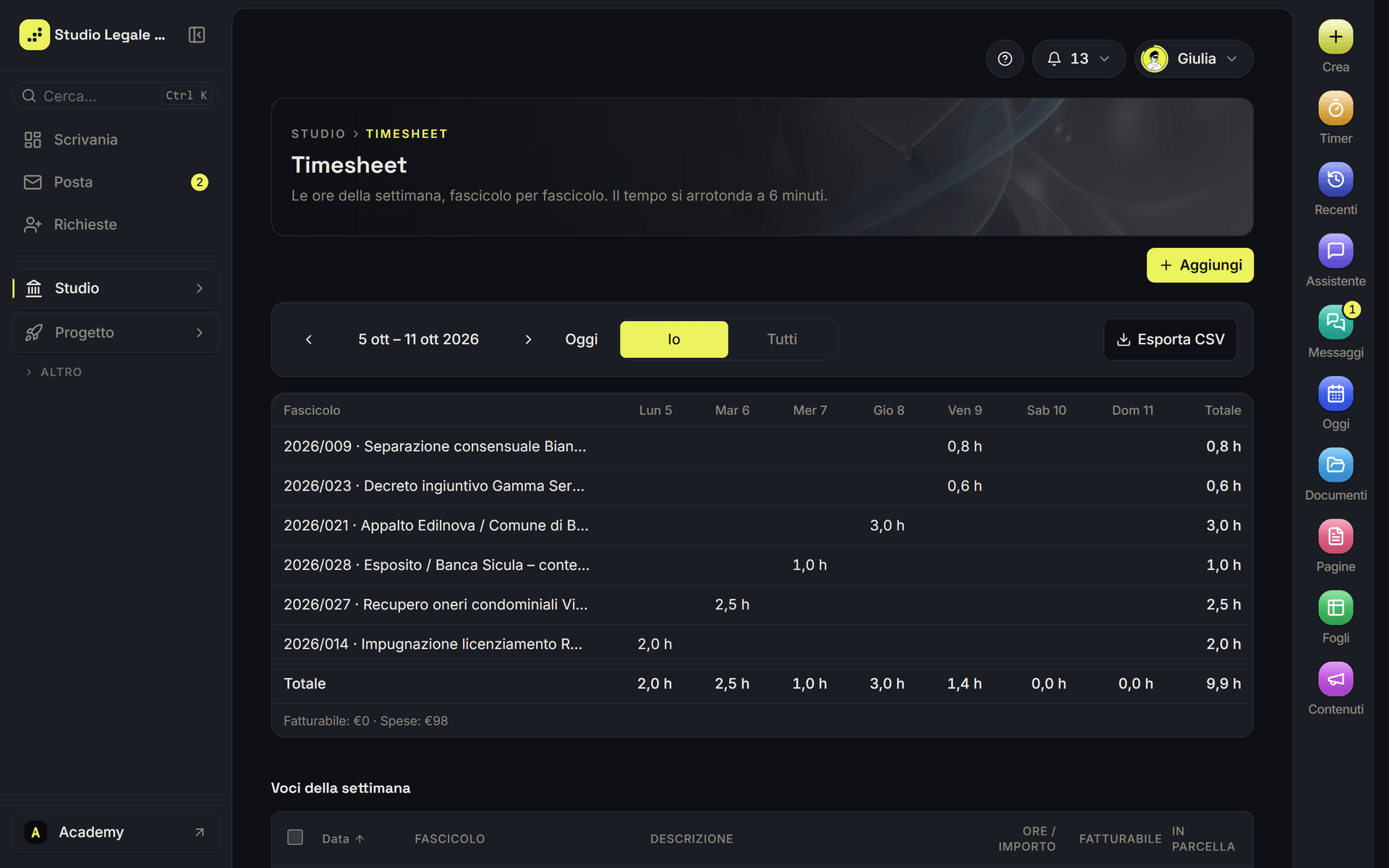Click the date range 5 ott – 11 ott 2026
The image size is (1389, 868).
[x=418, y=339]
